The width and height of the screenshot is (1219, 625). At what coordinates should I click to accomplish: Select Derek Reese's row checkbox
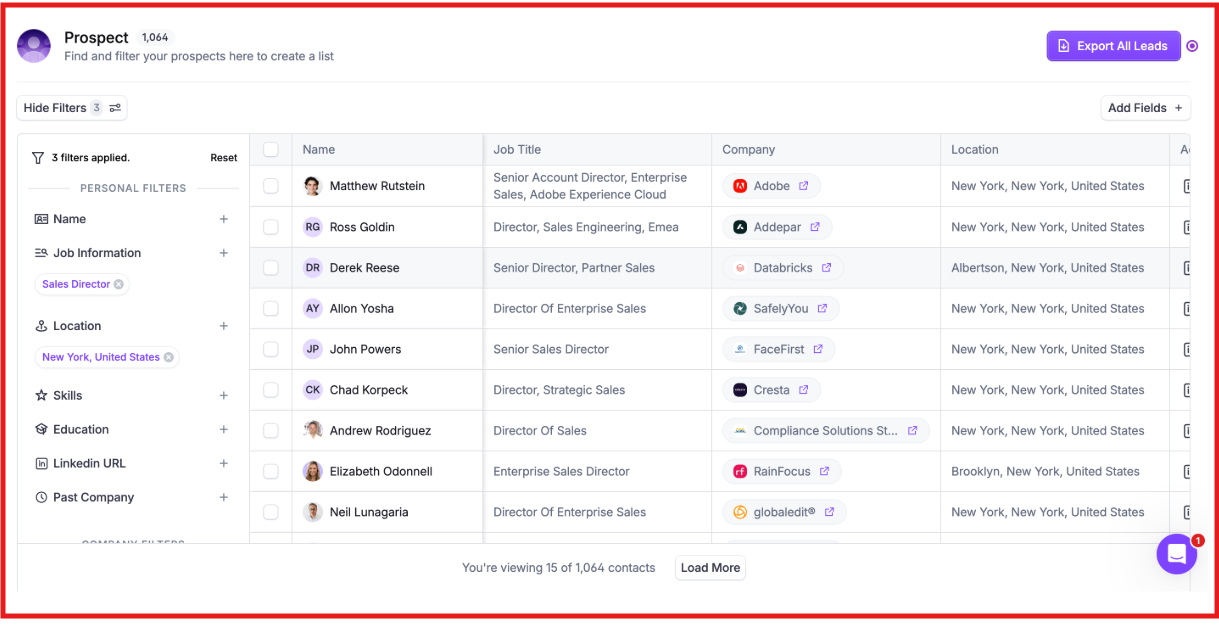coord(271,268)
